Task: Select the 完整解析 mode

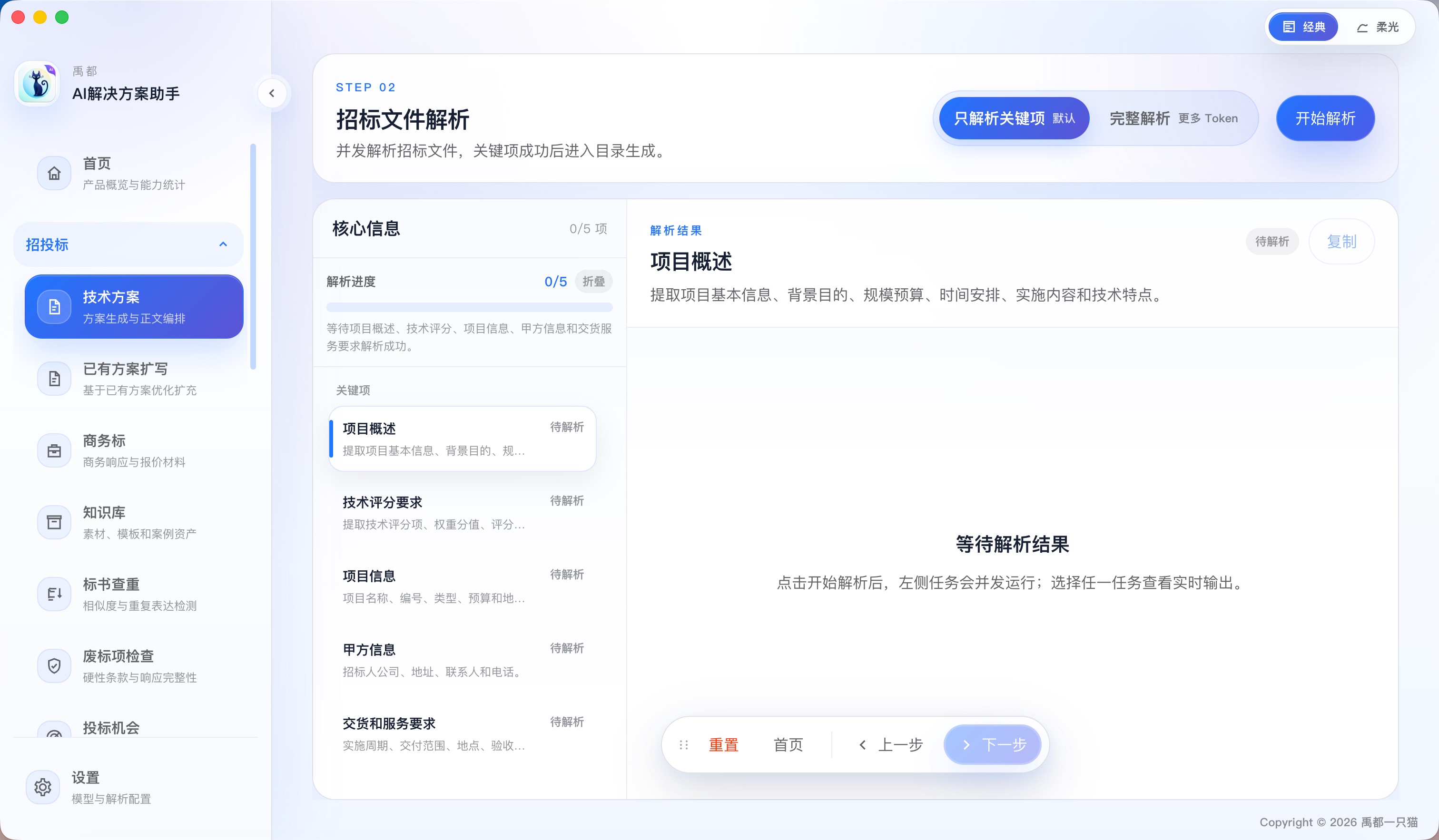Action: [1173, 118]
